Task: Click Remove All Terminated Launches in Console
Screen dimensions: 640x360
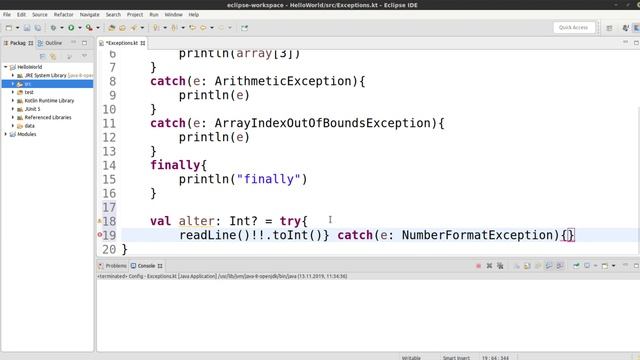Action: 500,266
